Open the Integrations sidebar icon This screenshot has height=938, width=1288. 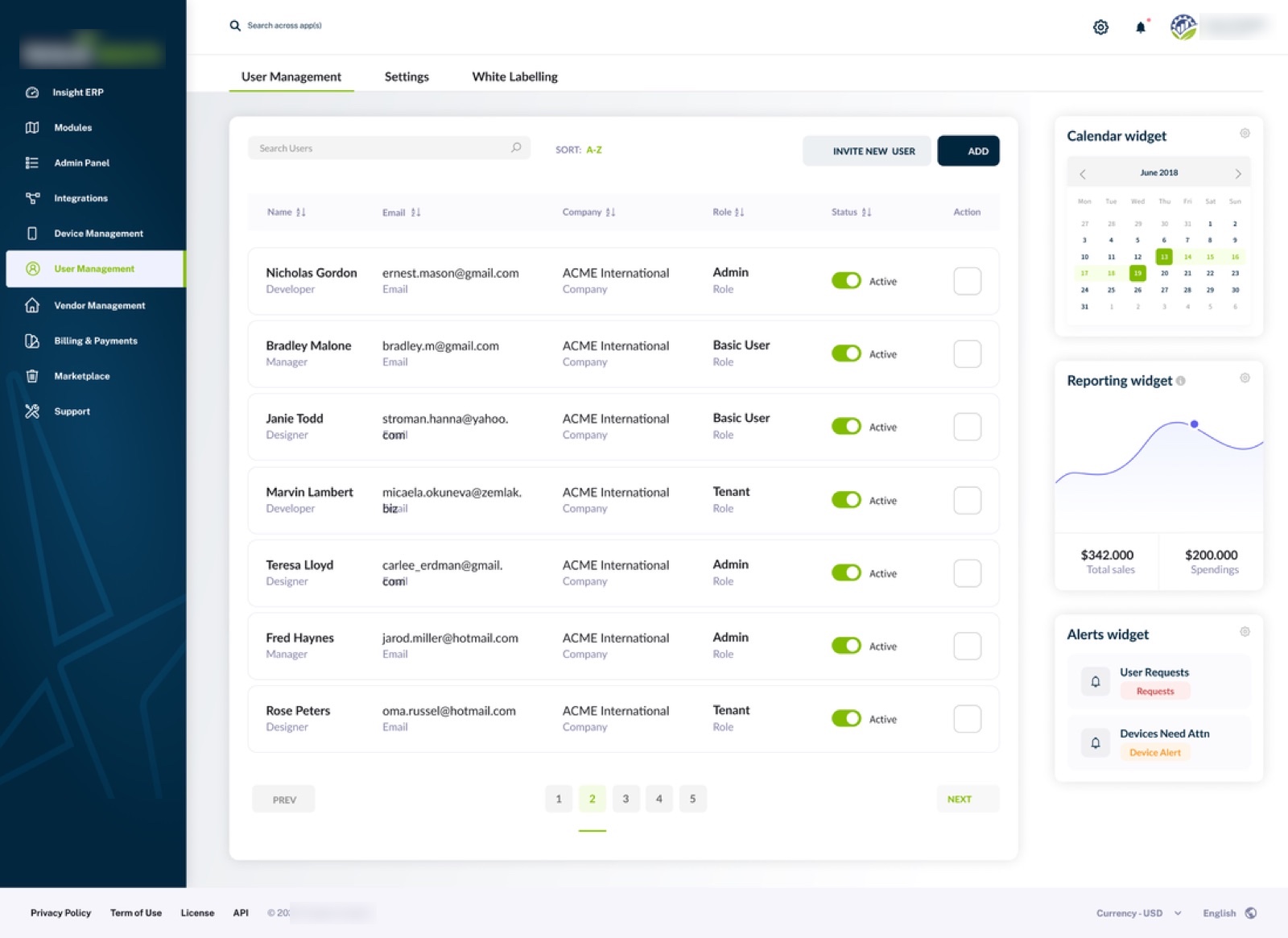[x=32, y=198]
